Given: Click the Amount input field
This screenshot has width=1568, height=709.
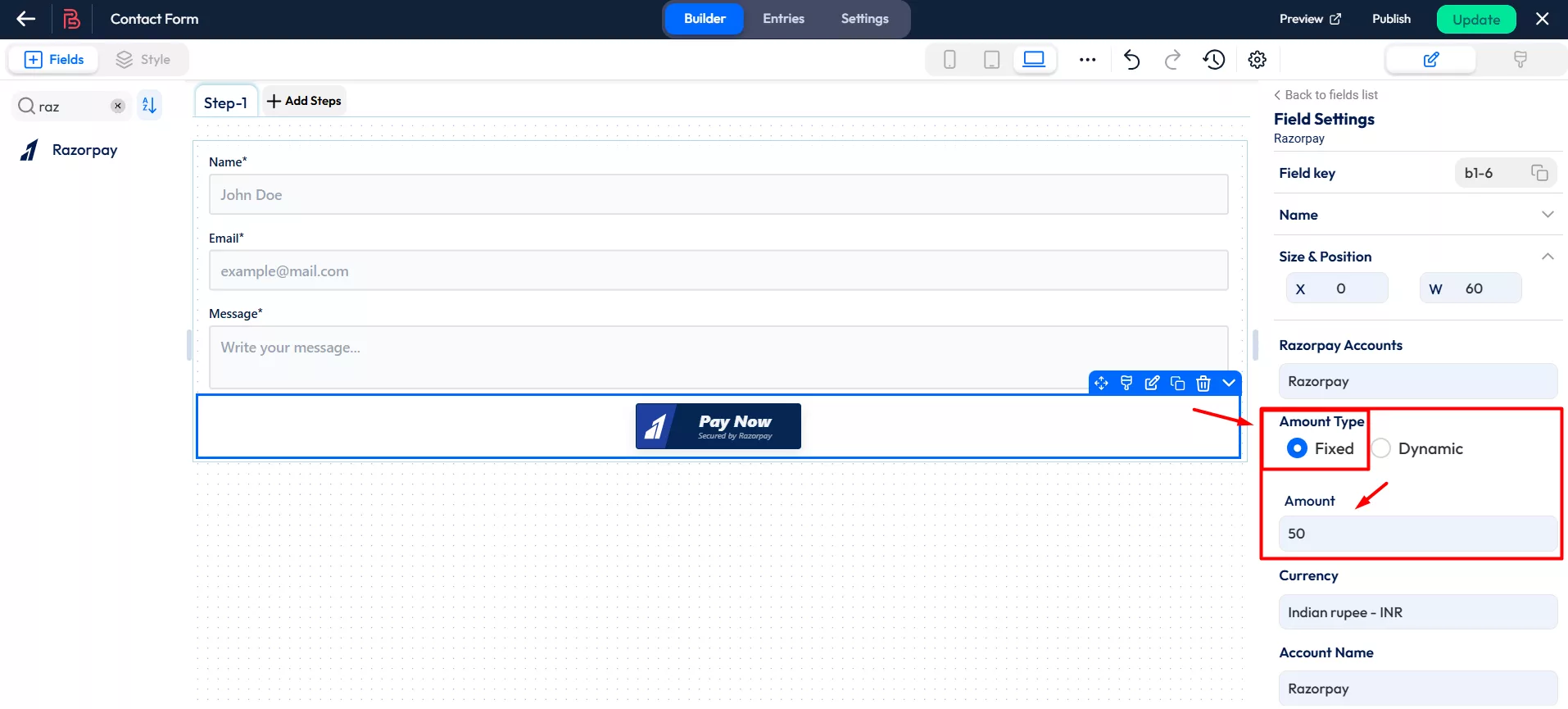Looking at the screenshot, I should click(1417, 534).
